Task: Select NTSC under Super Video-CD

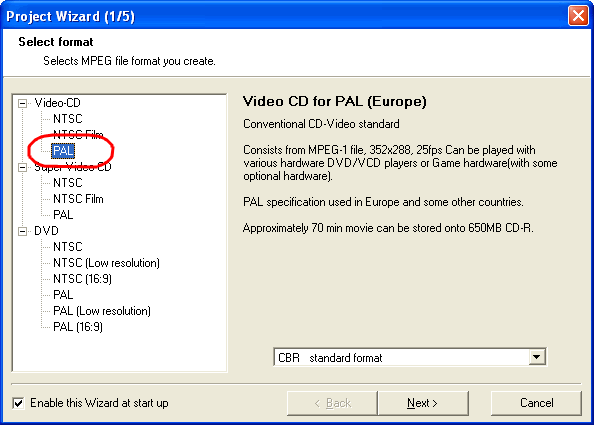Action: [x=68, y=183]
